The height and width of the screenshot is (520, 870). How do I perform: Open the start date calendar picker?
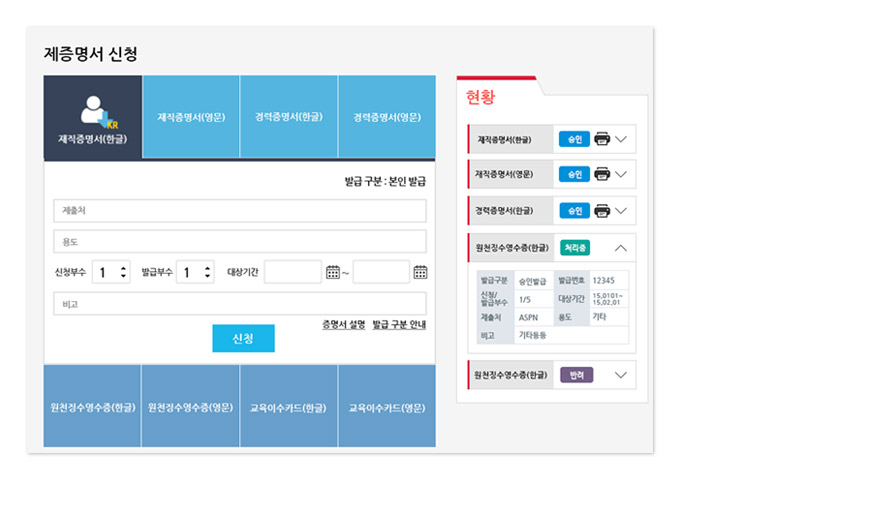333,272
